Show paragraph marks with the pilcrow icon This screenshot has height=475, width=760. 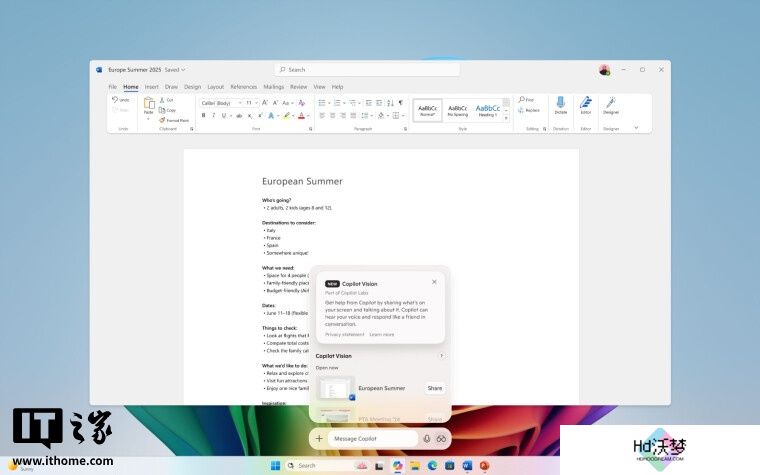401,103
